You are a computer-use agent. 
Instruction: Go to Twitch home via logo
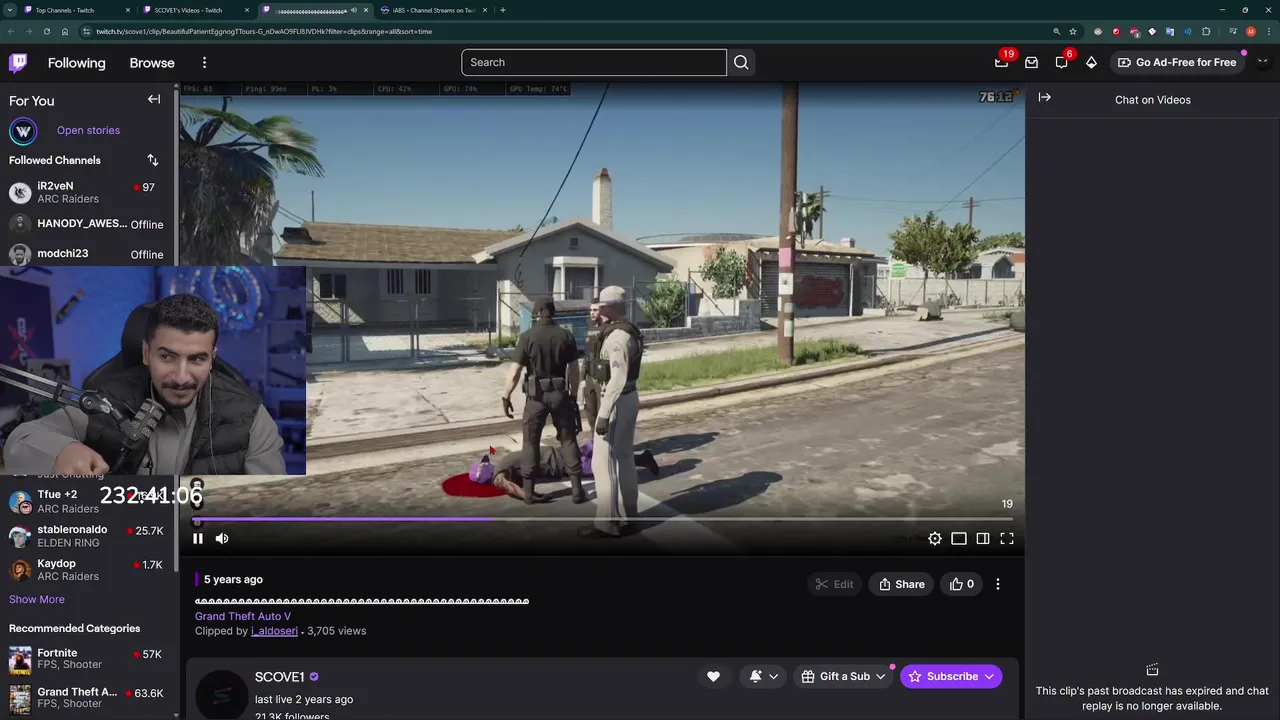point(18,63)
